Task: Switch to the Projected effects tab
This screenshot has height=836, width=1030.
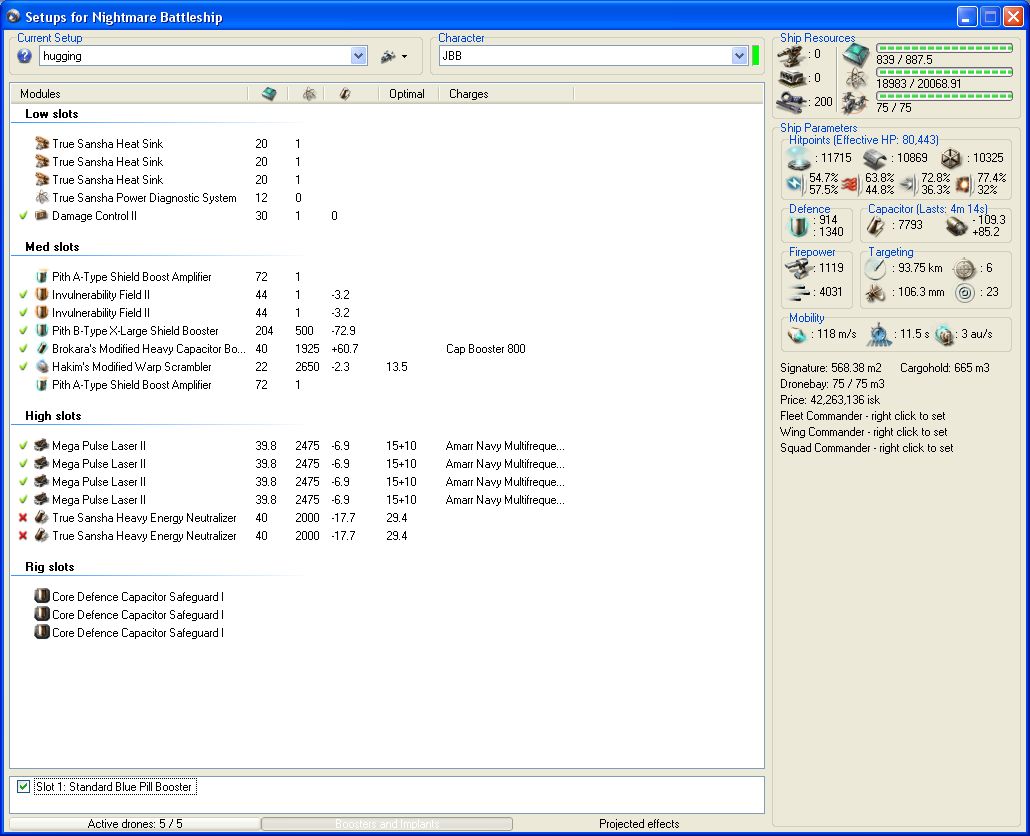Action: click(x=638, y=824)
